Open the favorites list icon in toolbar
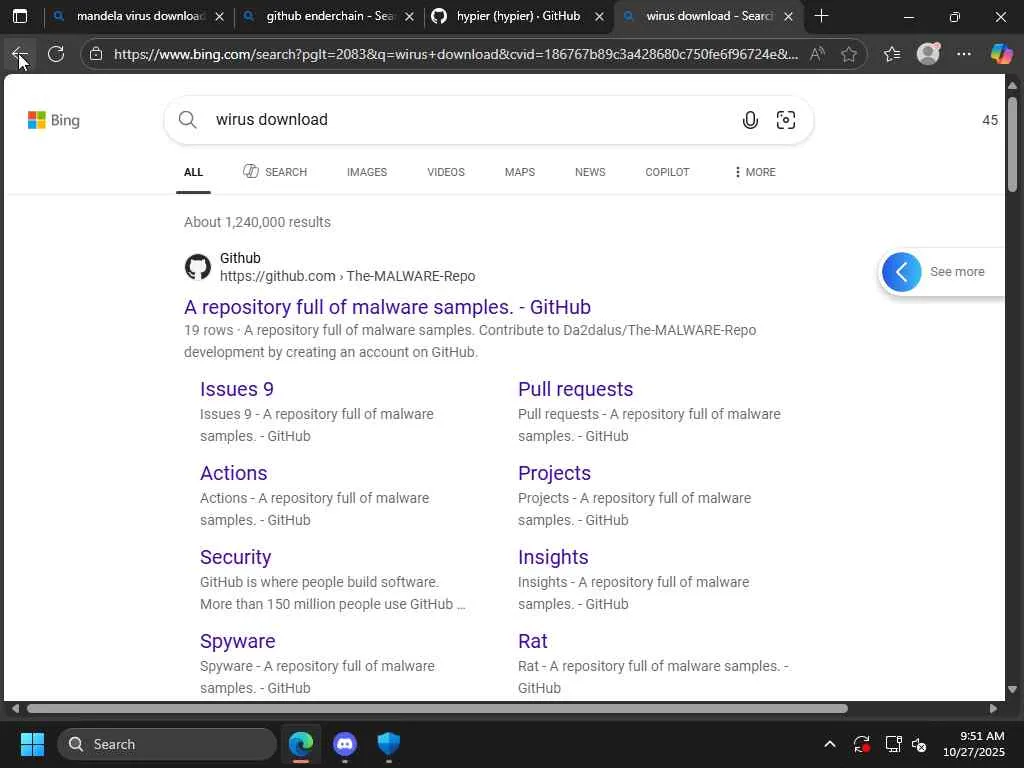 point(892,54)
